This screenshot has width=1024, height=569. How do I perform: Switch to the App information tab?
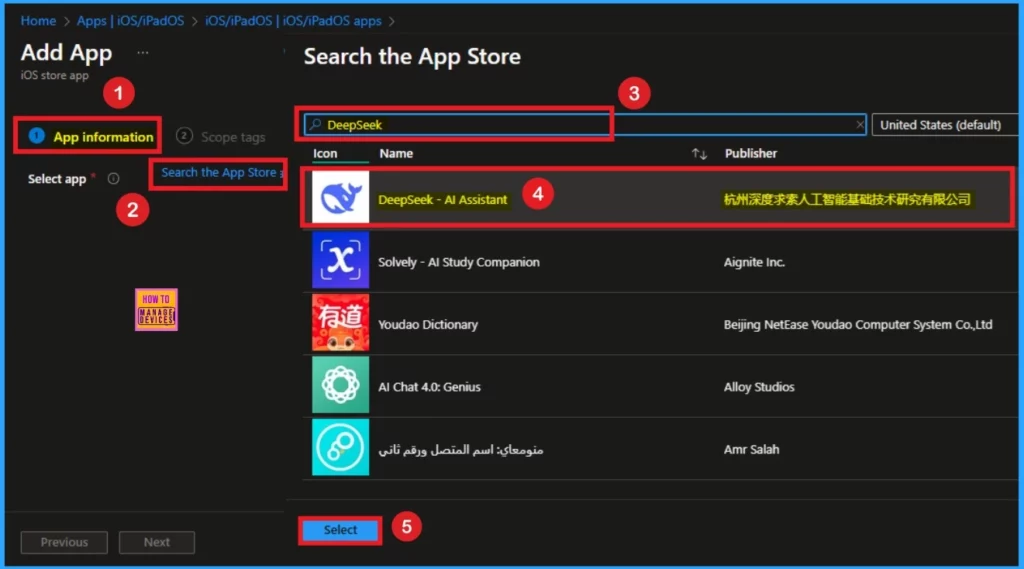pyautogui.click(x=91, y=137)
